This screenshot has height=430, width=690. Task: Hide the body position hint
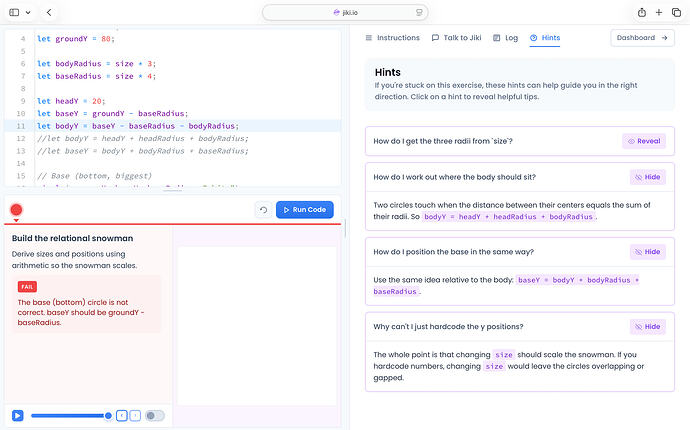(648, 177)
